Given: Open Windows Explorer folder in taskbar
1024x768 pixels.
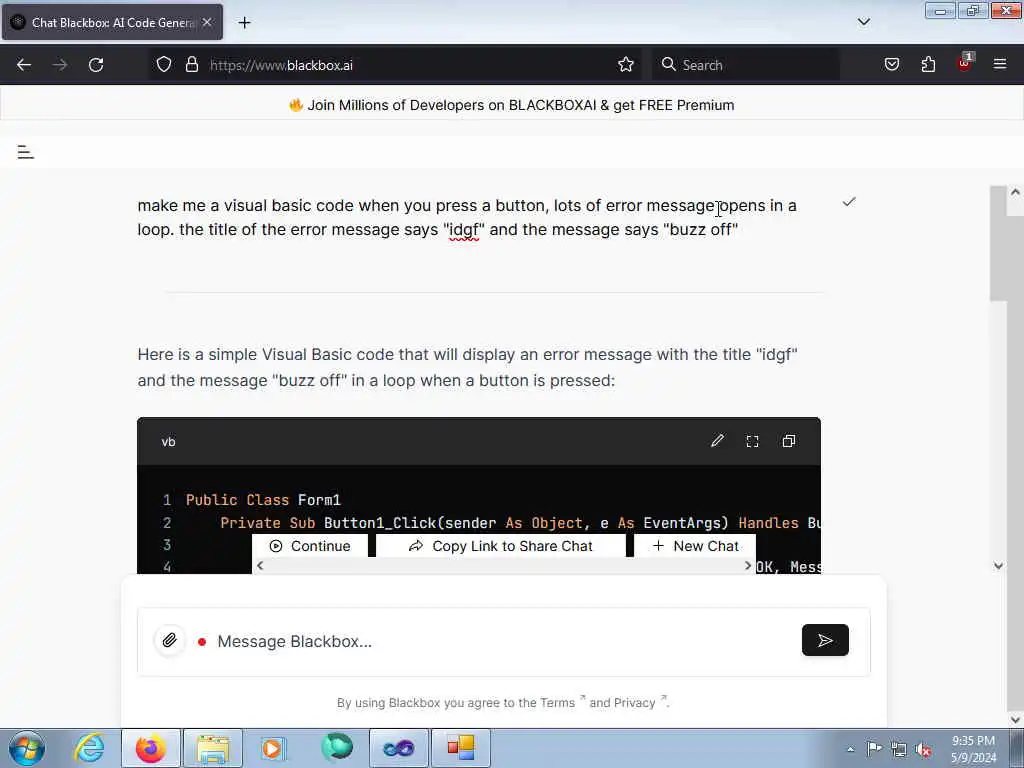Looking at the screenshot, I should pyautogui.click(x=213, y=748).
